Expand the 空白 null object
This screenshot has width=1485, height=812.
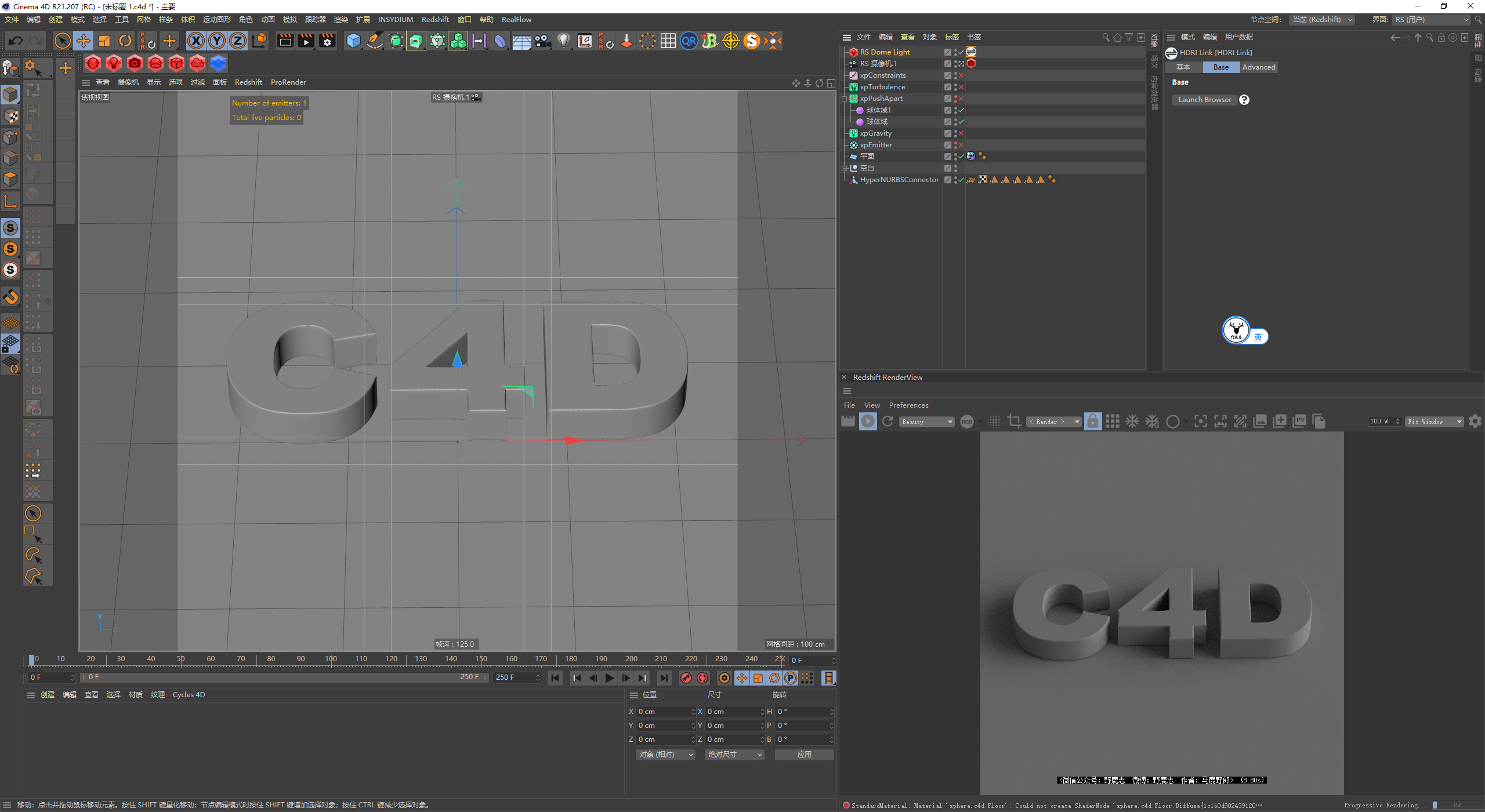[x=845, y=168]
